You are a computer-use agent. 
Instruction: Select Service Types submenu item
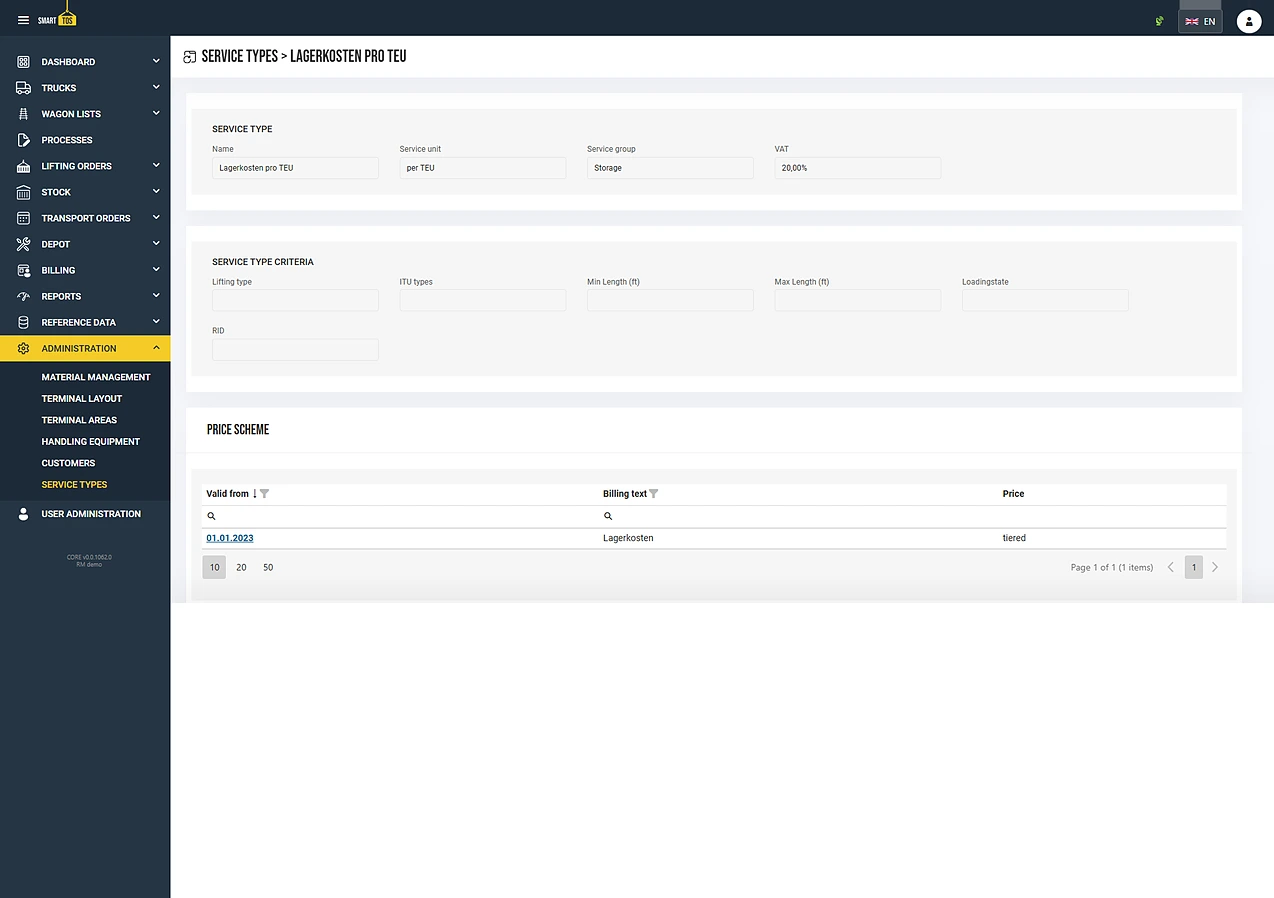pos(74,485)
